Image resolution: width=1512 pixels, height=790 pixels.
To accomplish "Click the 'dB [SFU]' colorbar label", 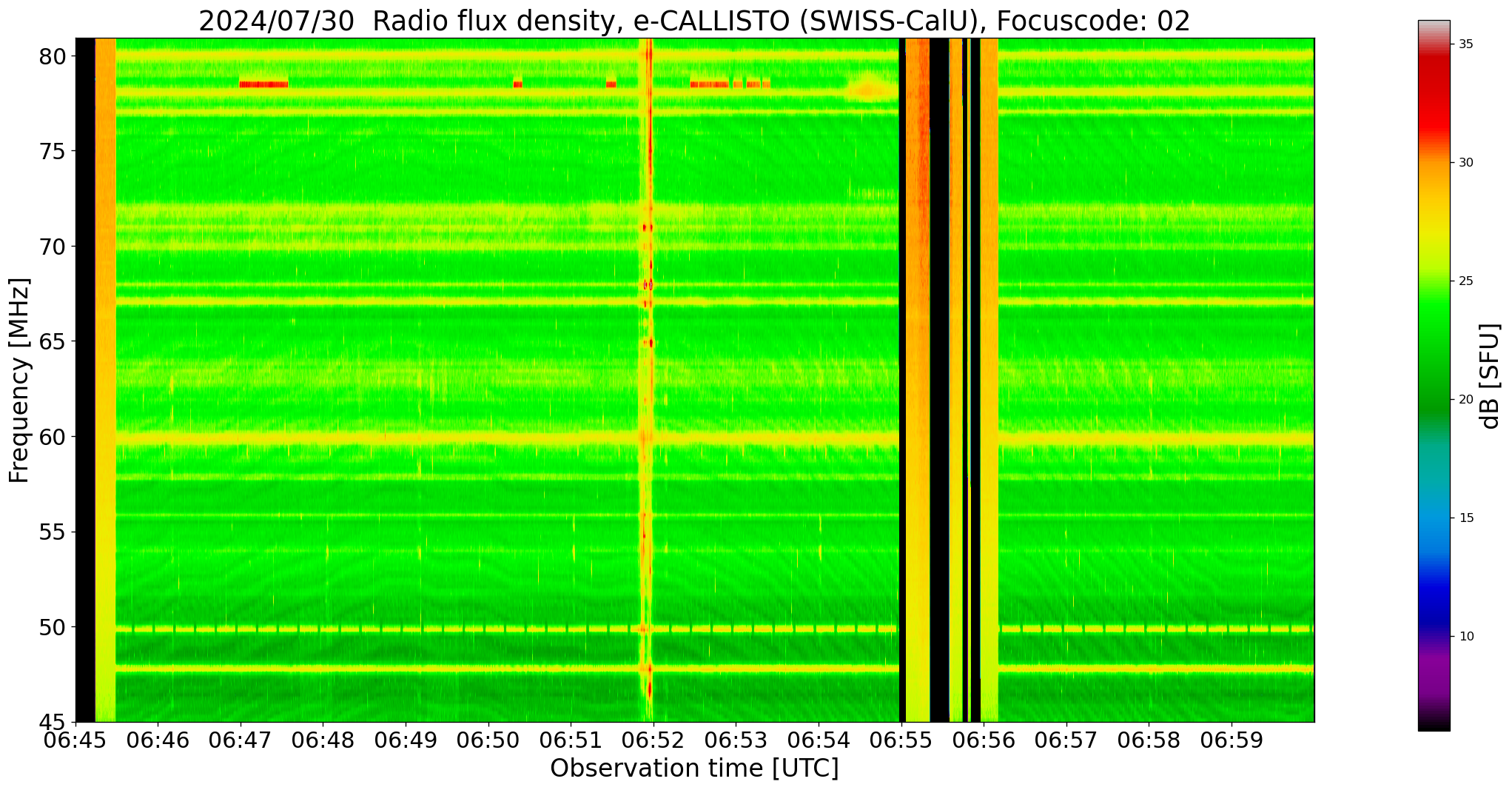I will (1490, 376).
